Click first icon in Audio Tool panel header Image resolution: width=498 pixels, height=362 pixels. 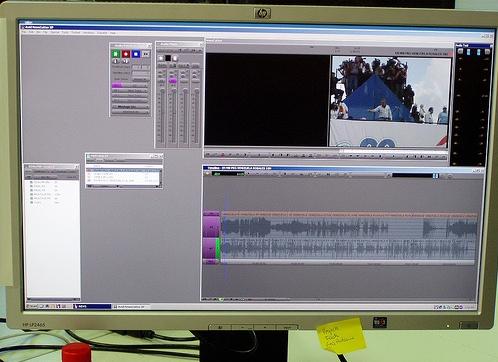click(460, 52)
